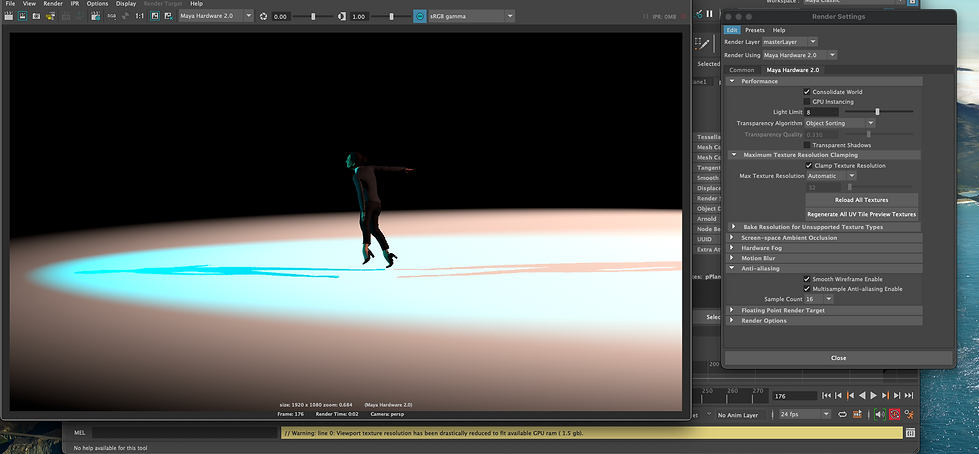Select the Render Region icon in Render View
The height and width of the screenshot is (454, 979).
(22, 16)
